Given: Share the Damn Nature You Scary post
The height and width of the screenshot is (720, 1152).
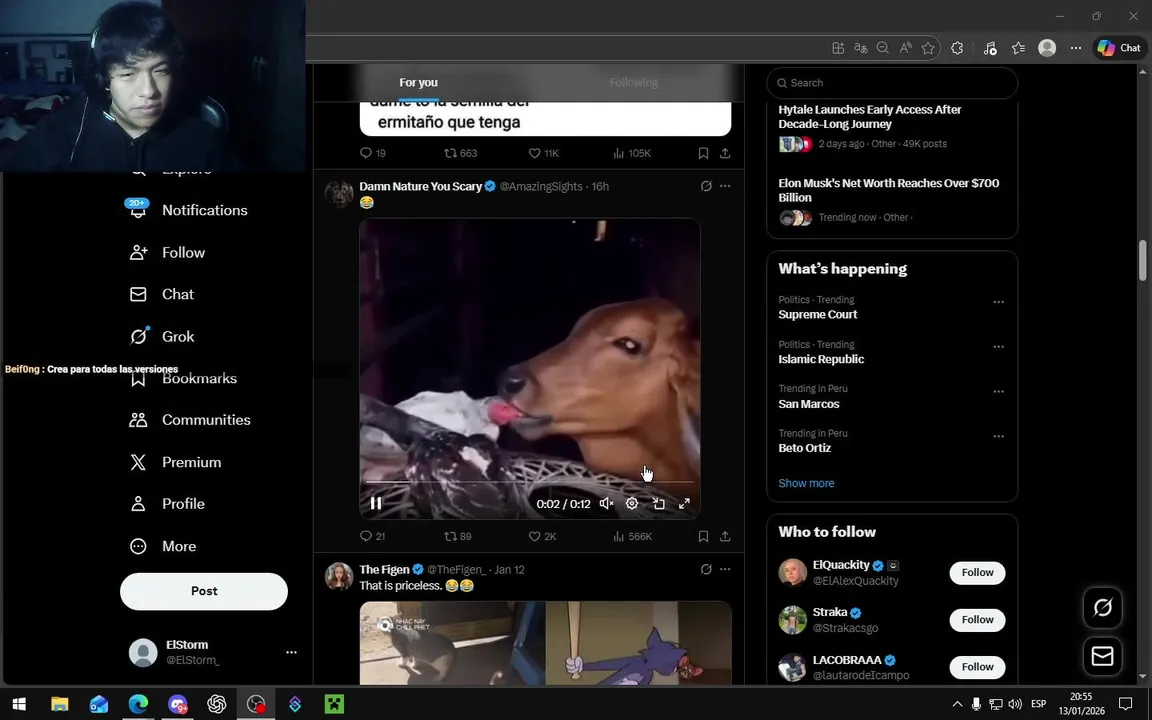Looking at the screenshot, I should [725, 536].
